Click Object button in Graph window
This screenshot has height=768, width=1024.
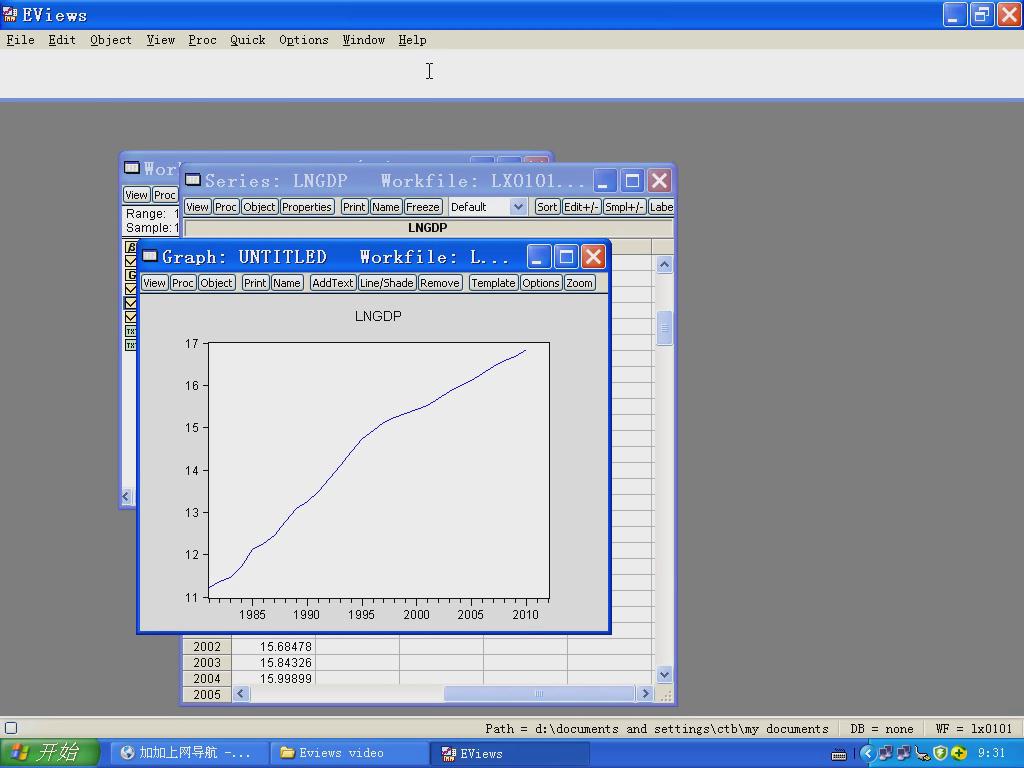(x=216, y=283)
